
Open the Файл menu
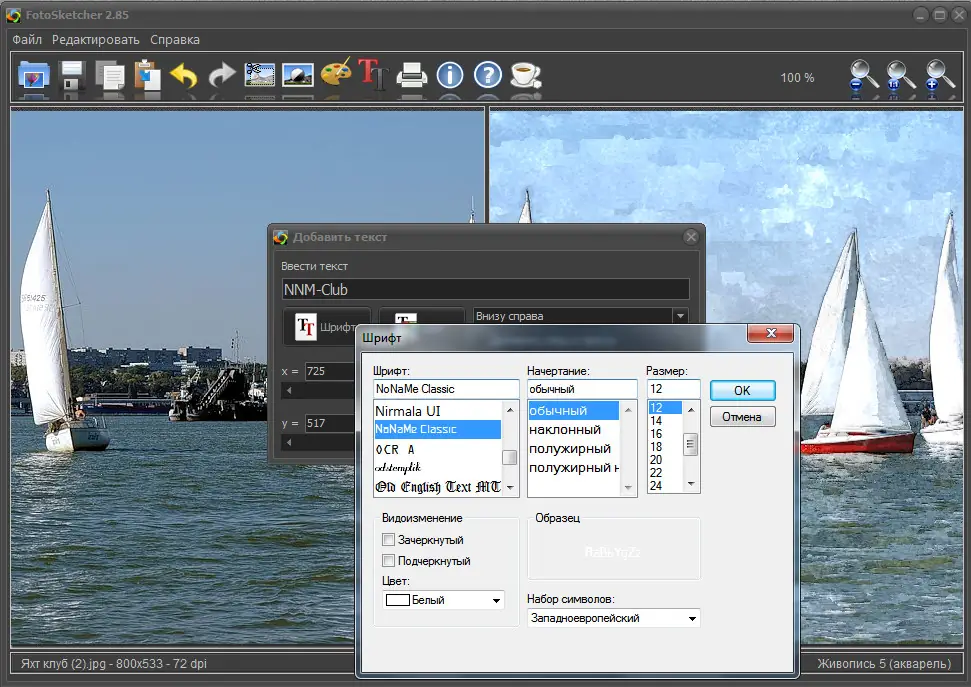tap(27, 40)
